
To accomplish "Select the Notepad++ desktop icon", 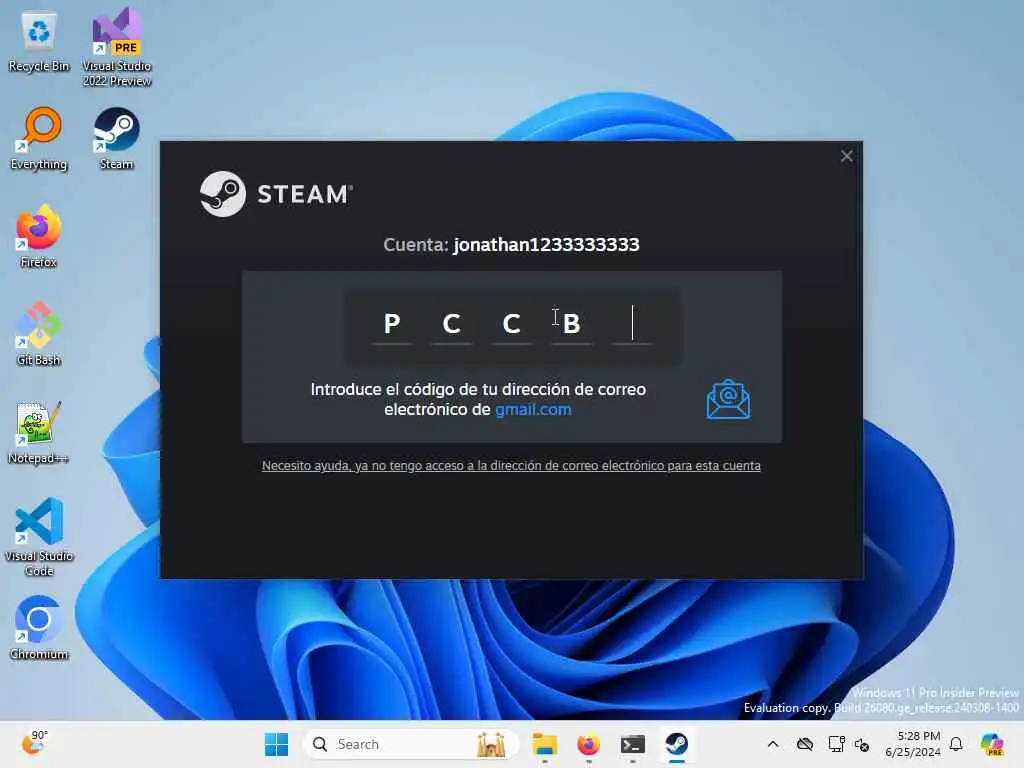I will (x=39, y=432).
